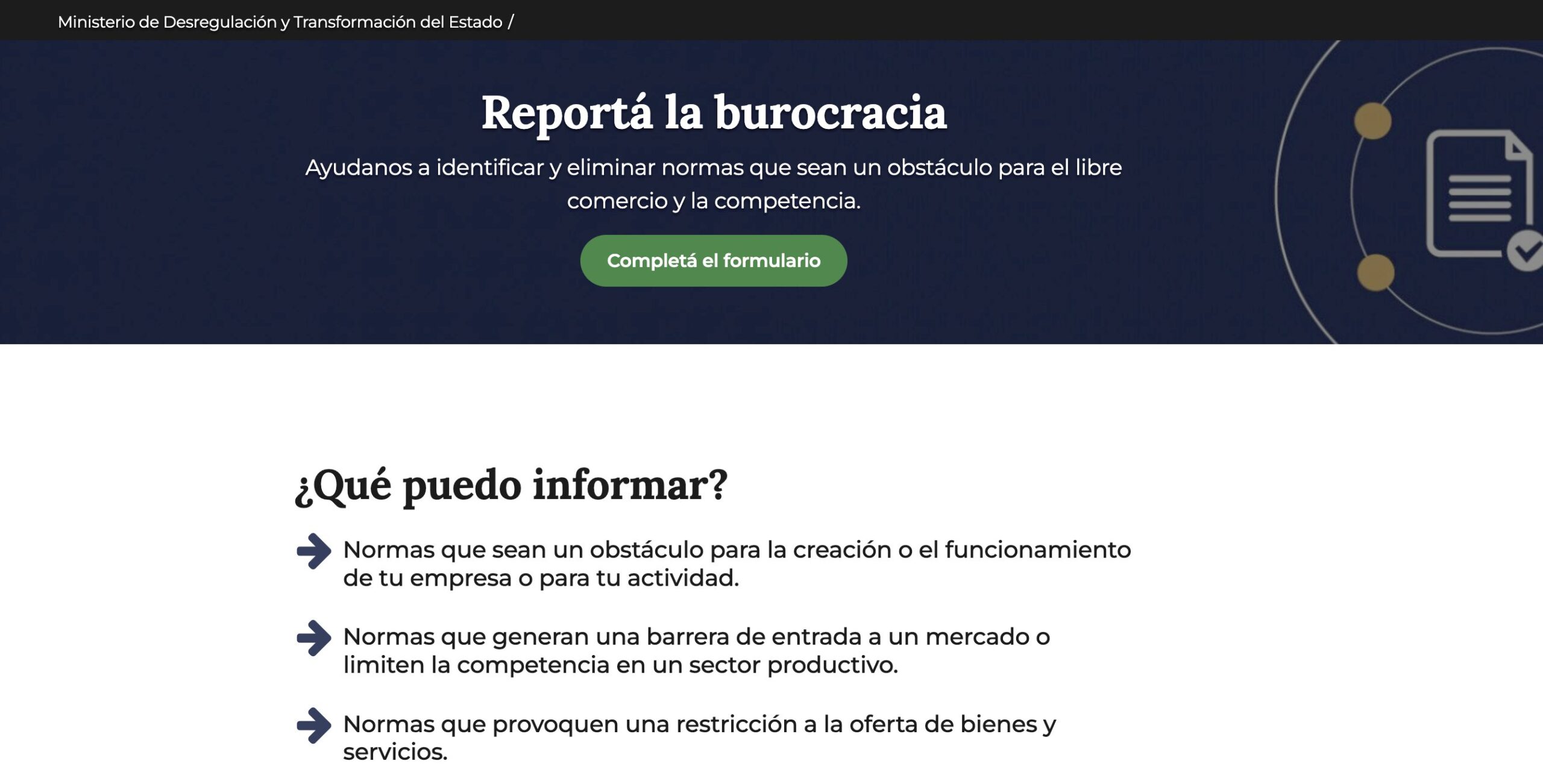Viewport: 1543px width, 784px height.
Task: Open the Ministerio de Desregulación breadcrumb link
Action: click(280, 22)
